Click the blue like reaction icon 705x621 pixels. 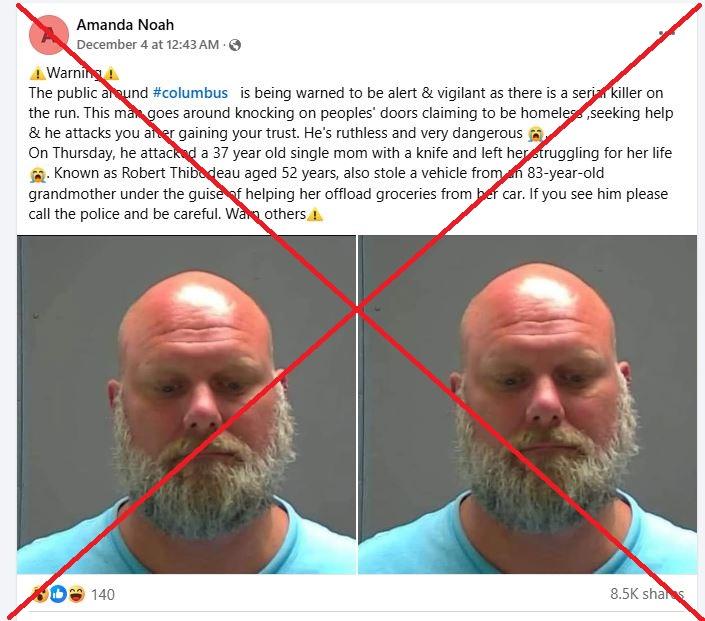pos(58,594)
